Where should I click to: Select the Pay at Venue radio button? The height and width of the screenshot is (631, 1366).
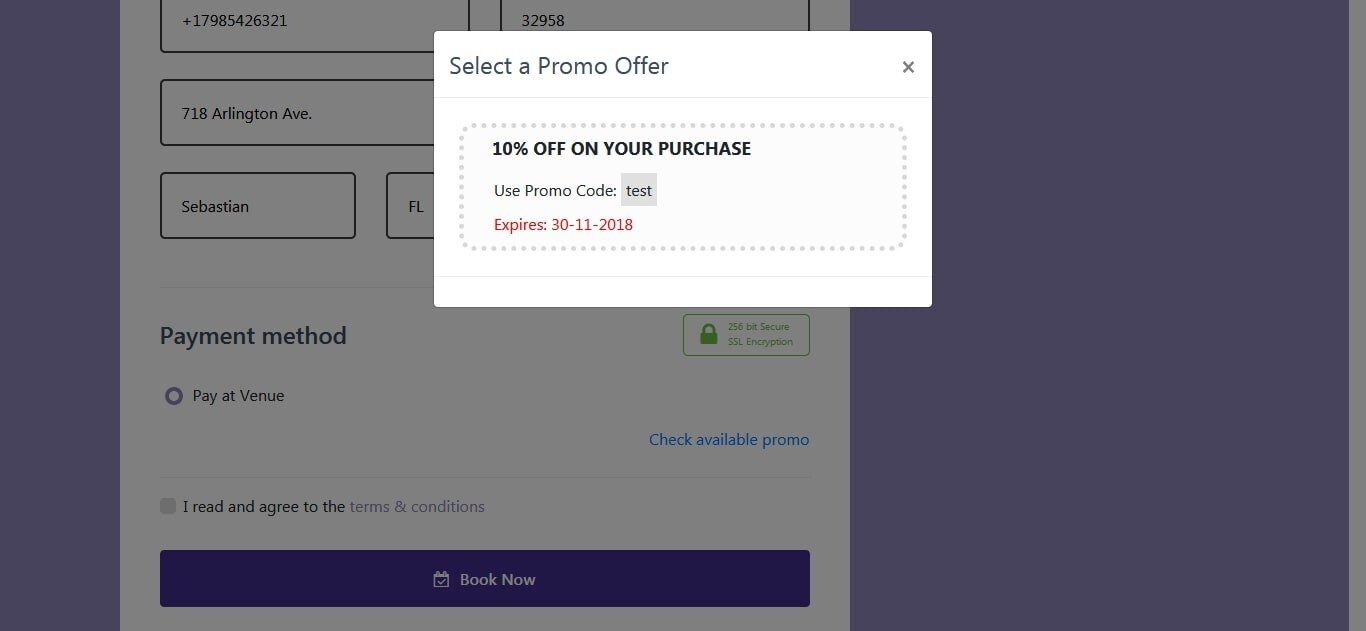coord(174,396)
